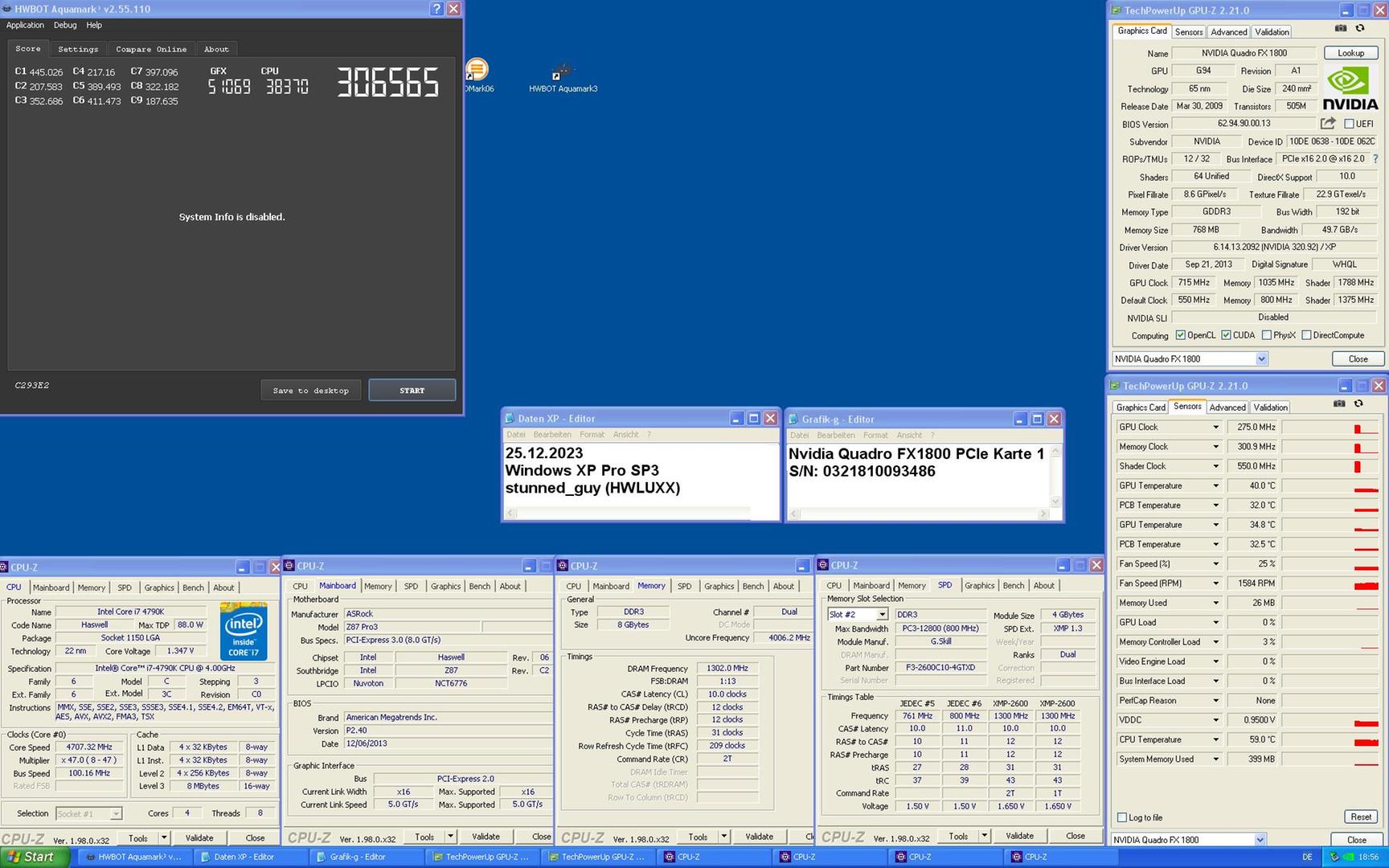Screen dimensions: 1389x868
Task: Enable the Log to file checkbox
Action: point(1122,817)
